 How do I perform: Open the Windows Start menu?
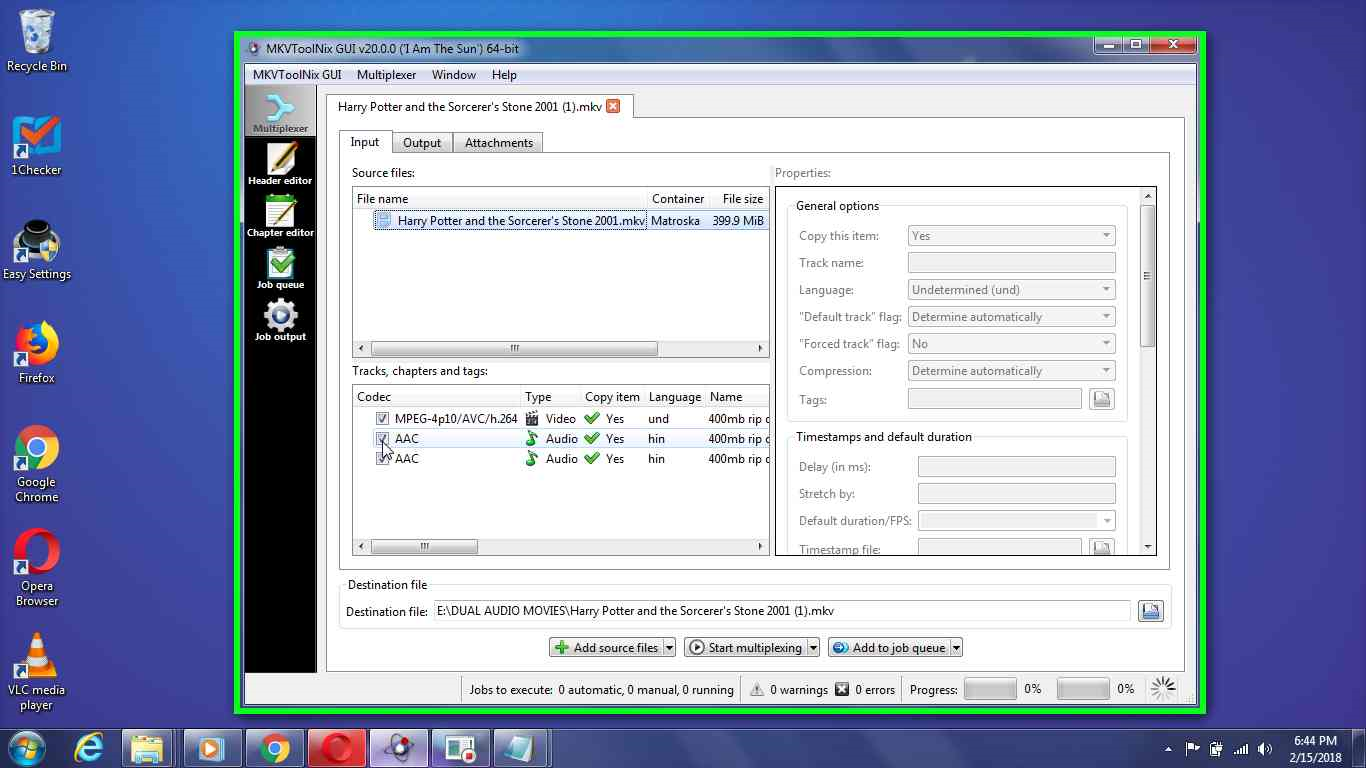coord(27,748)
